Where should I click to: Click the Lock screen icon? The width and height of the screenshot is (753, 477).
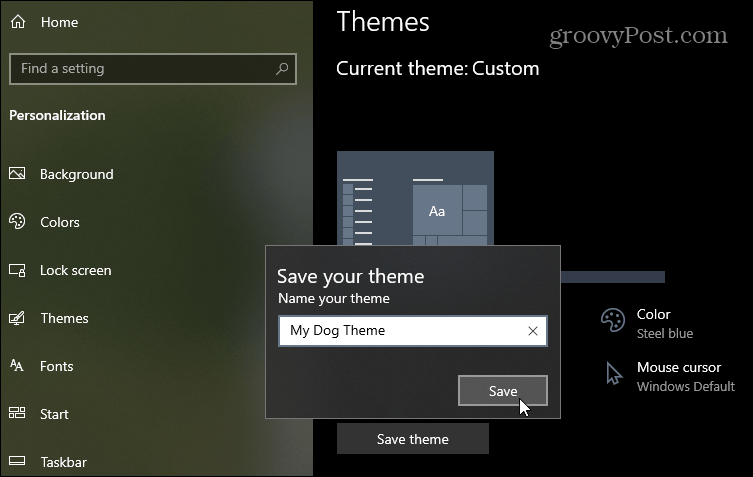pos(17,270)
